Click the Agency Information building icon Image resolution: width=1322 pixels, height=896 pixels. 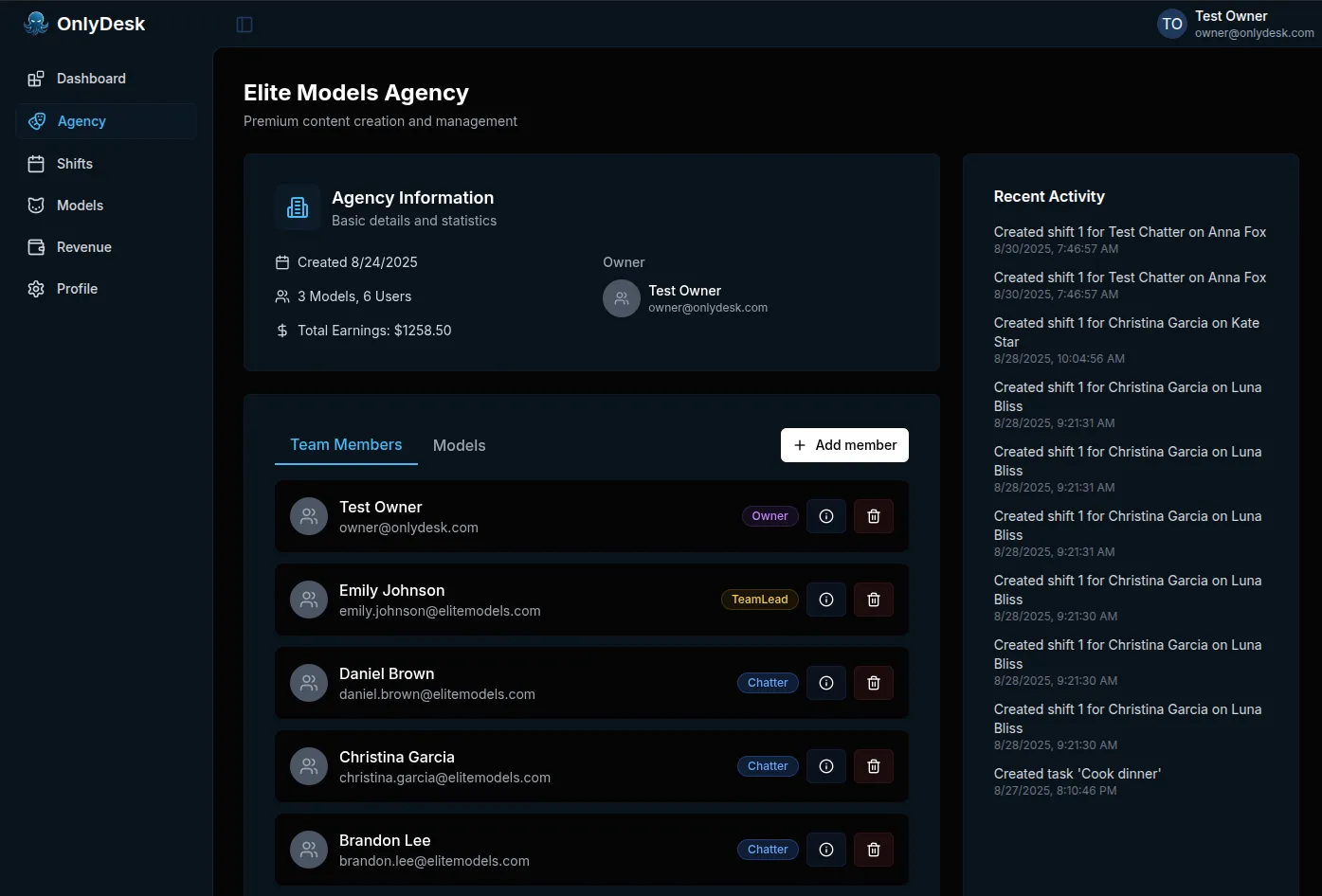coord(298,207)
